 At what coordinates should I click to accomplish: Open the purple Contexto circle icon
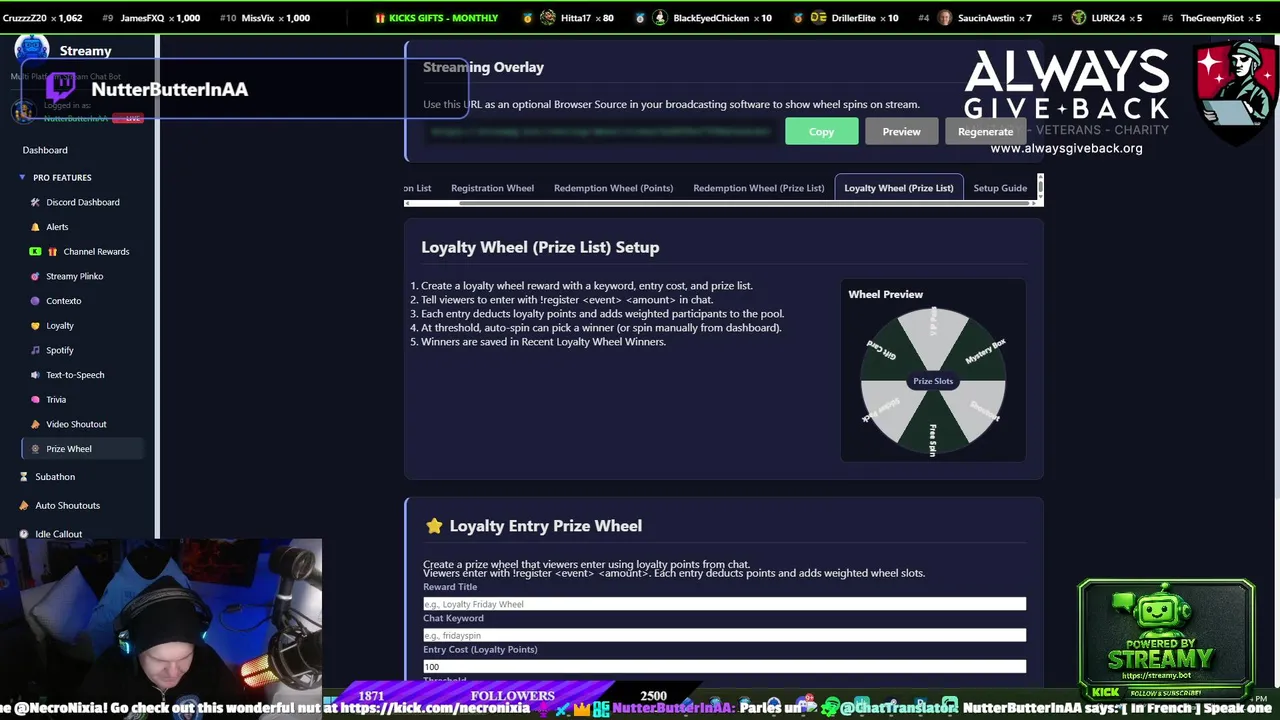coord(35,301)
